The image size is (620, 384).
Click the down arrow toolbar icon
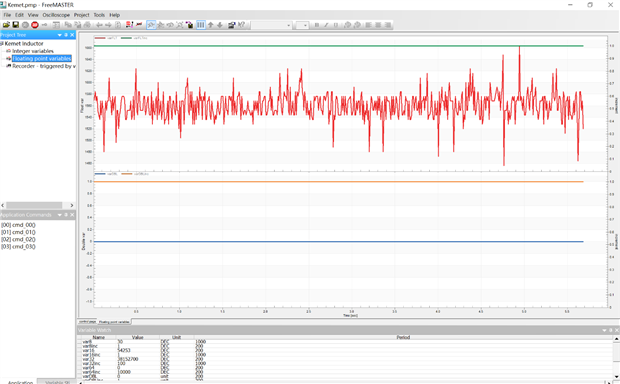pyautogui.click(x=220, y=25)
